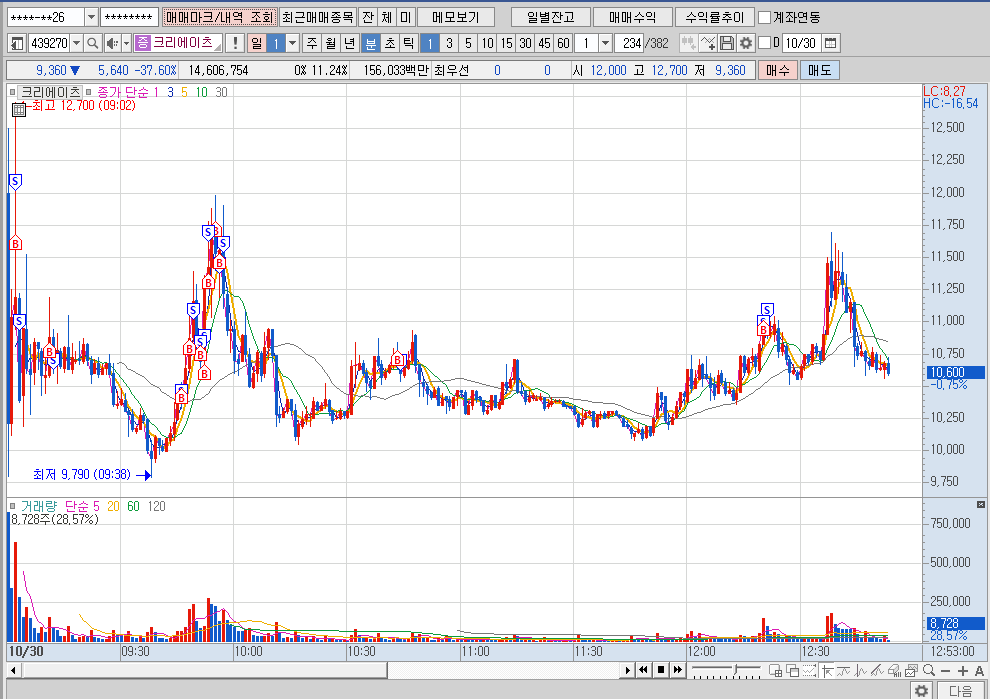Click the 매수 buy button
This screenshot has height=699, width=990.
click(x=778, y=70)
